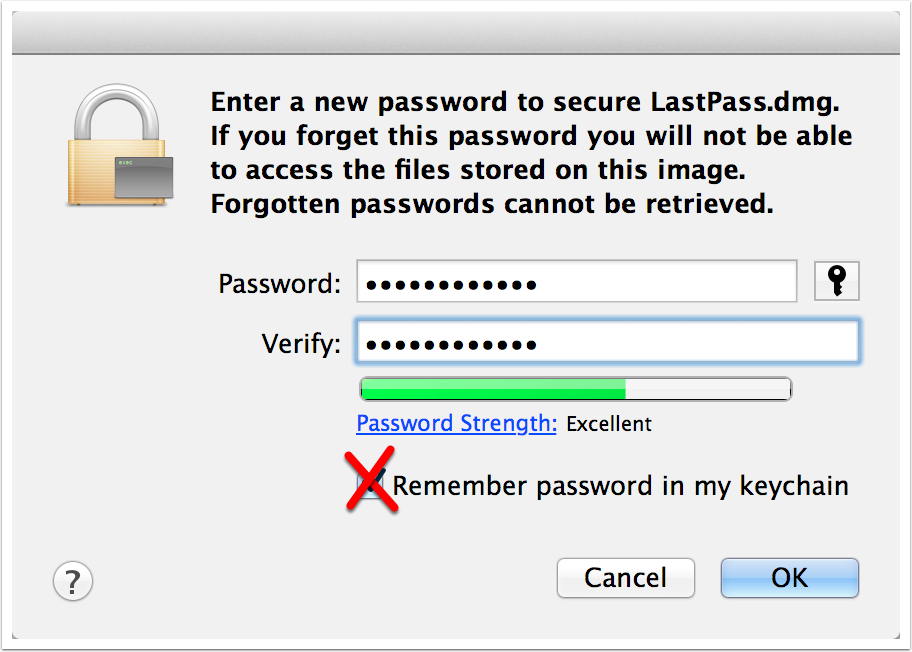Click the help question mark button
Viewport: 912px width, 652px height.
[72, 579]
